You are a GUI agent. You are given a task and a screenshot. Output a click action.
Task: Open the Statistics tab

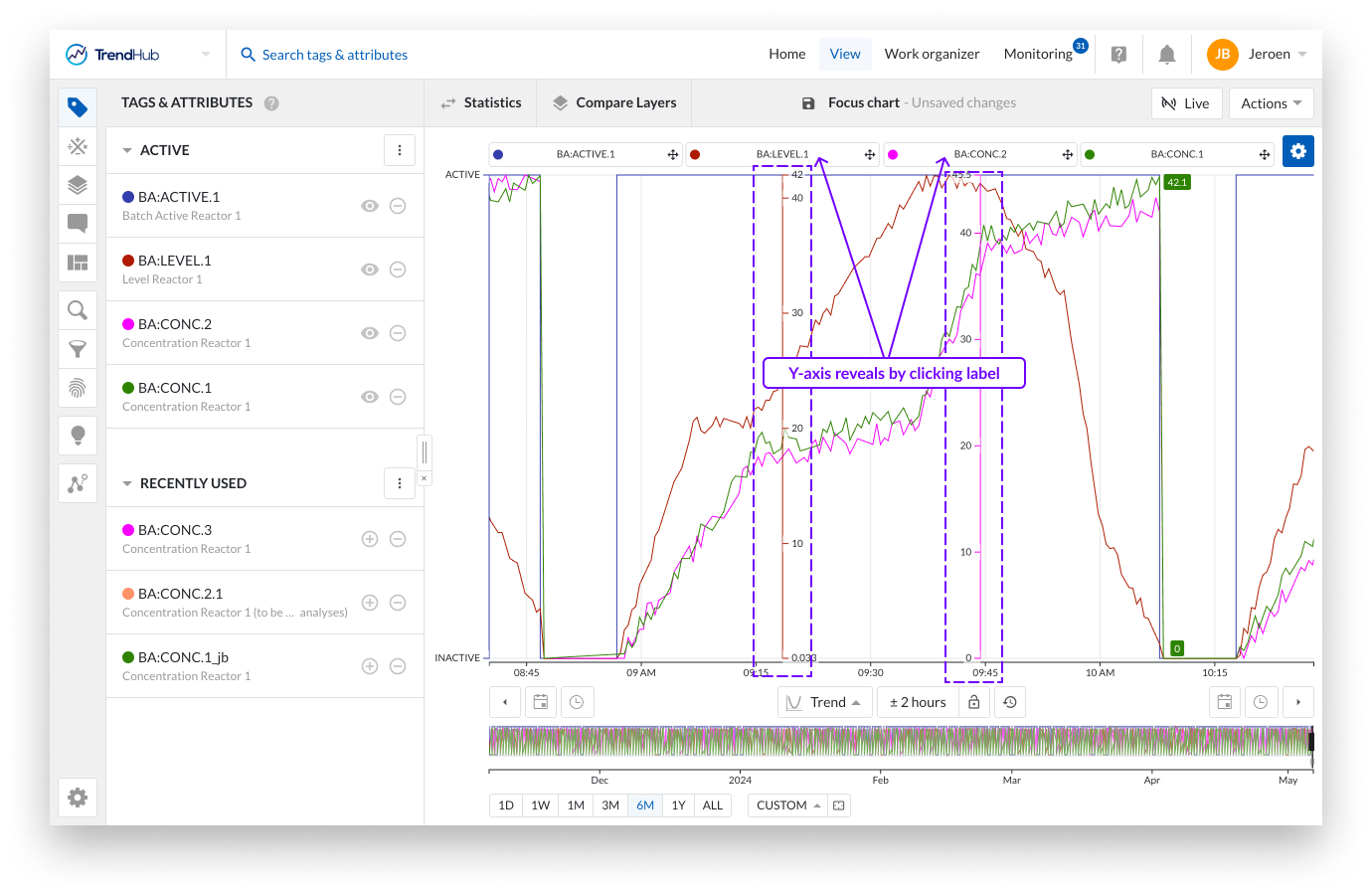481,103
